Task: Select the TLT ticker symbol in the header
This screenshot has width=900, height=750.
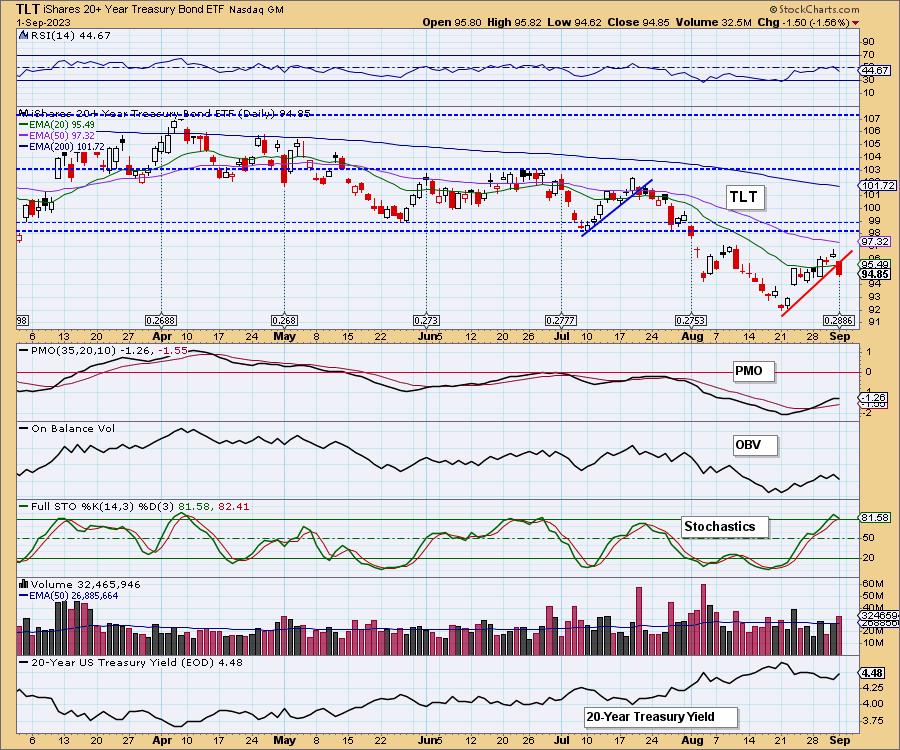Action: [28, 9]
